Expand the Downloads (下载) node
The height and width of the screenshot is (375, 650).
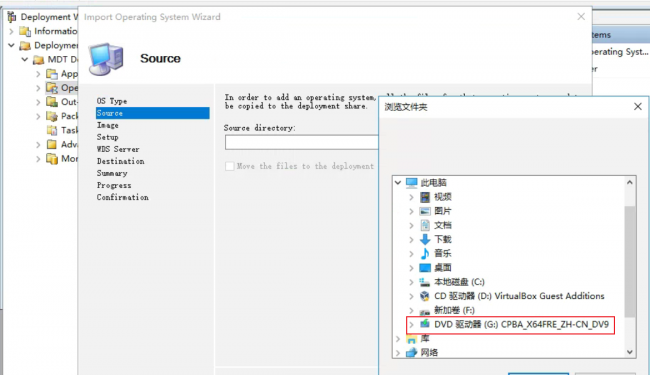[411, 240]
